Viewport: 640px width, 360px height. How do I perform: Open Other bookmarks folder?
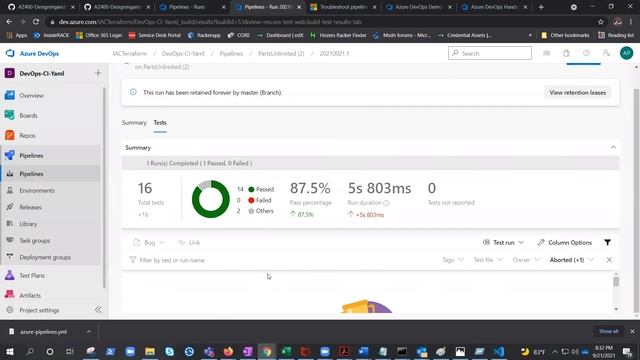click(565, 36)
